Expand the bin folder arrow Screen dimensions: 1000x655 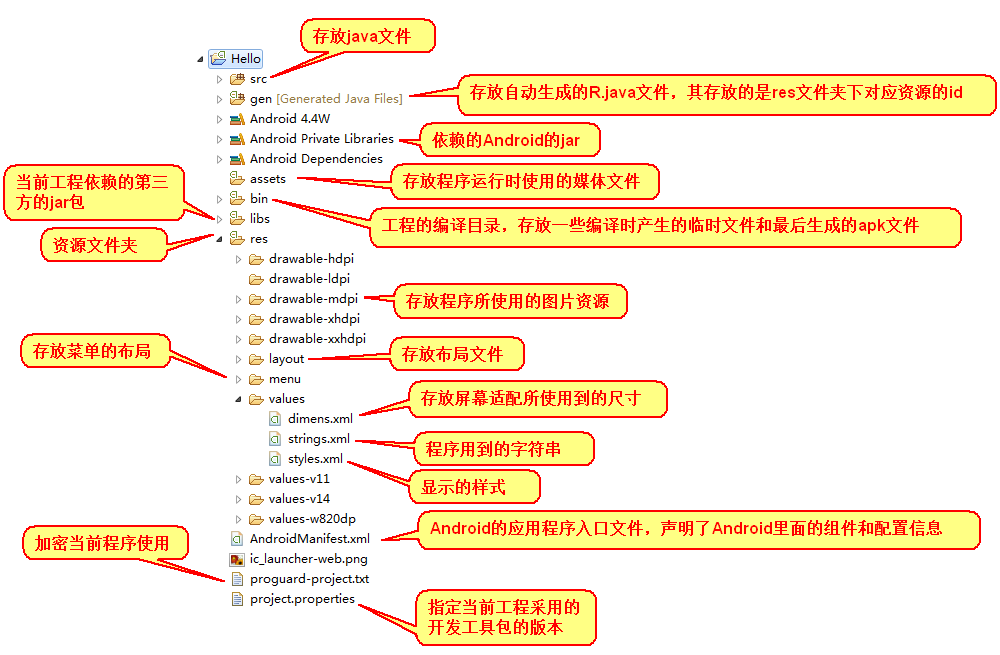219,199
